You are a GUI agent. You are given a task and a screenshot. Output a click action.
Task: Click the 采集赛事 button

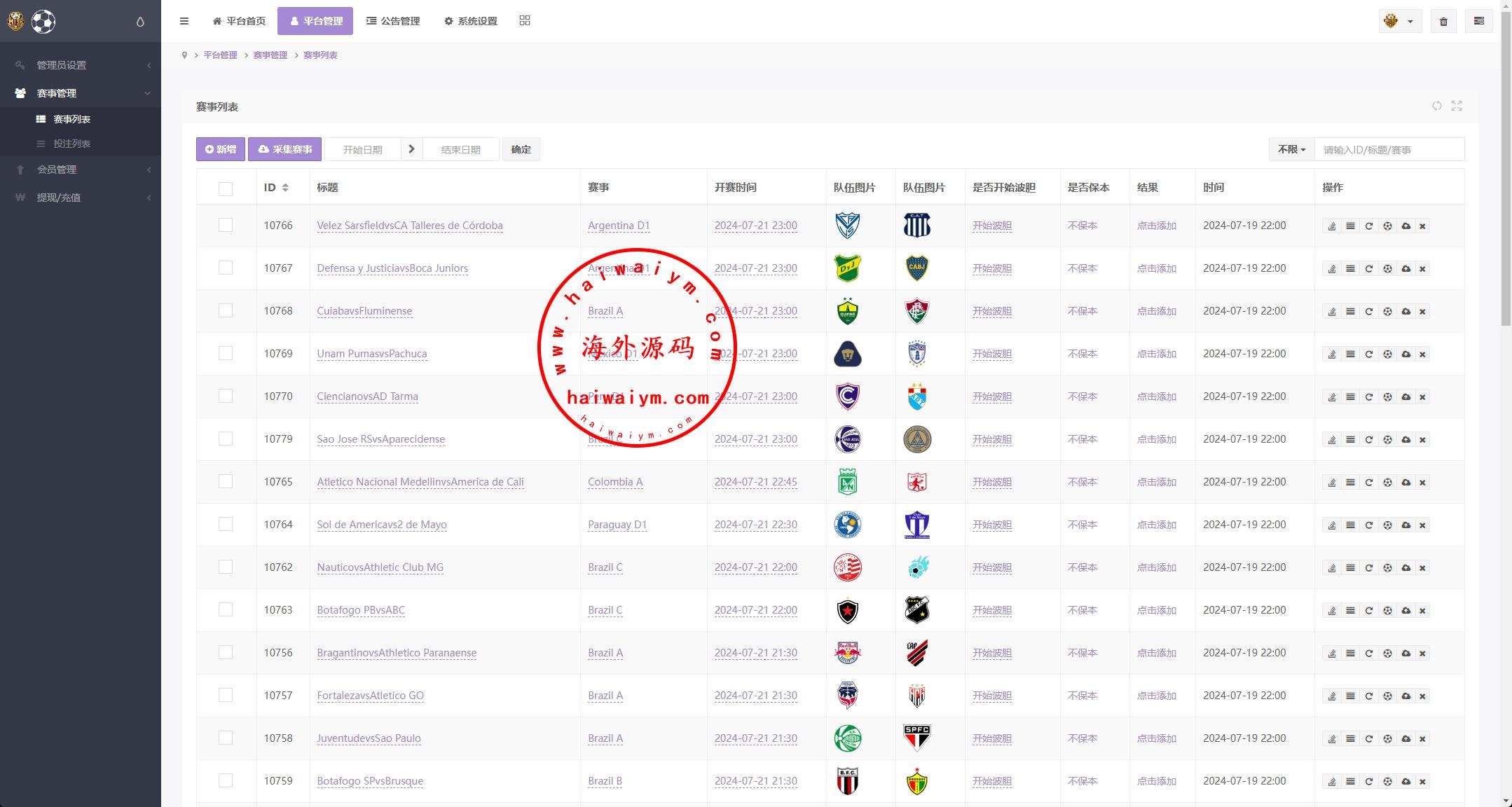(285, 149)
